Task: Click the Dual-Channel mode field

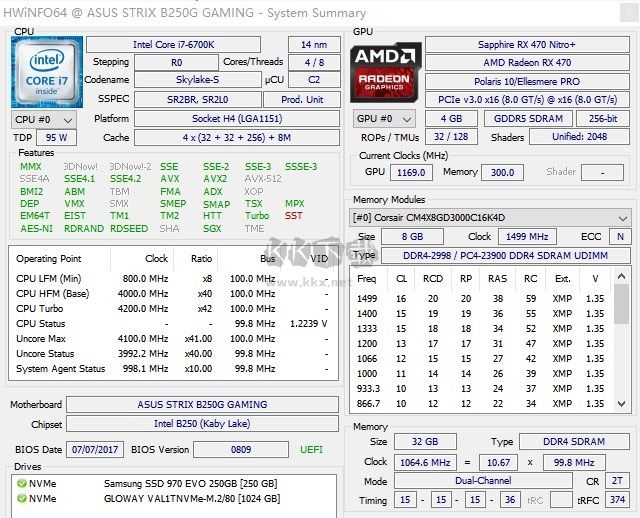Action: point(483,480)
